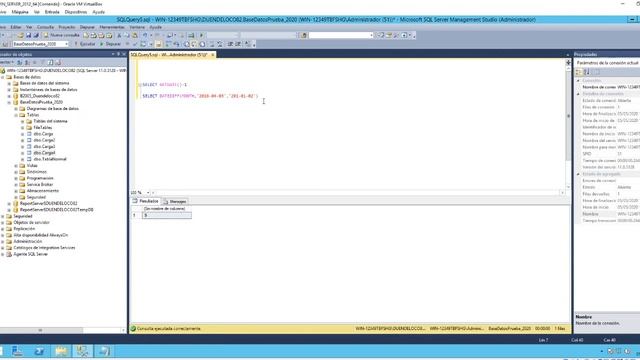Viewport: 640px width, 360px height.
Task: Collapse the BaseDatosPrueba_2020 database node
Action: tap(9, 102)
